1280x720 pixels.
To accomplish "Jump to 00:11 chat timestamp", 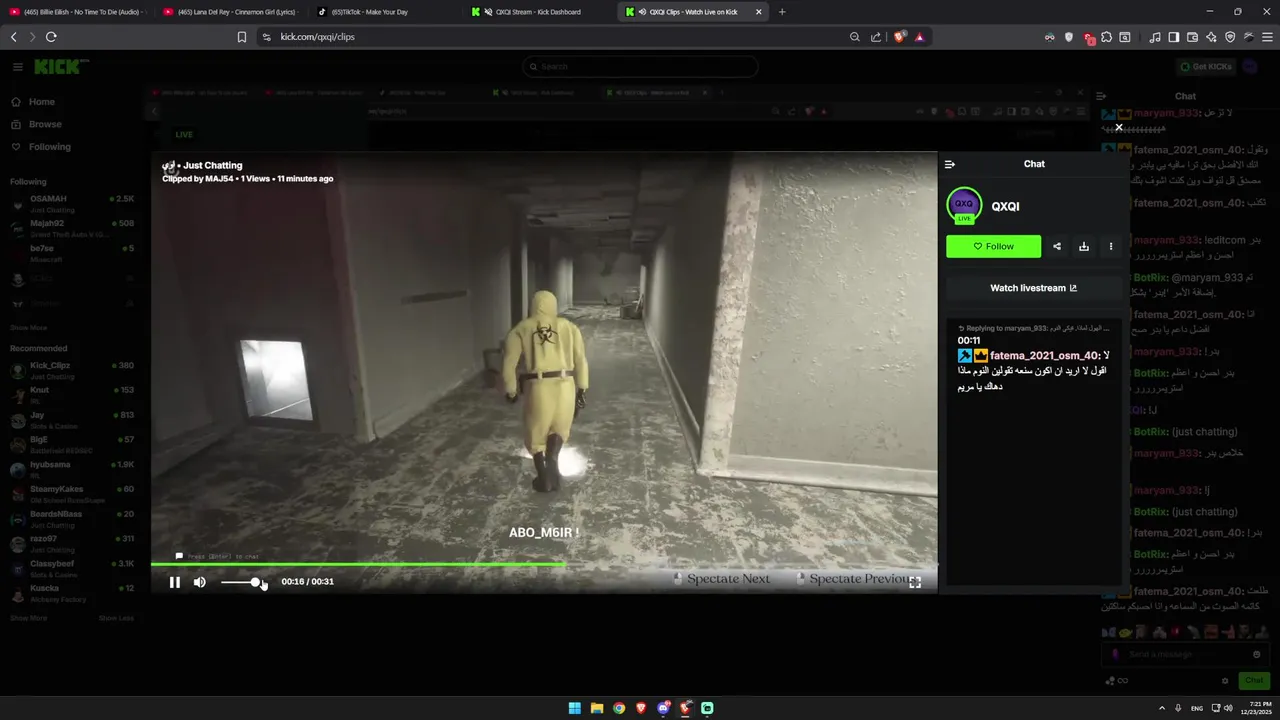I will point(968,341).
